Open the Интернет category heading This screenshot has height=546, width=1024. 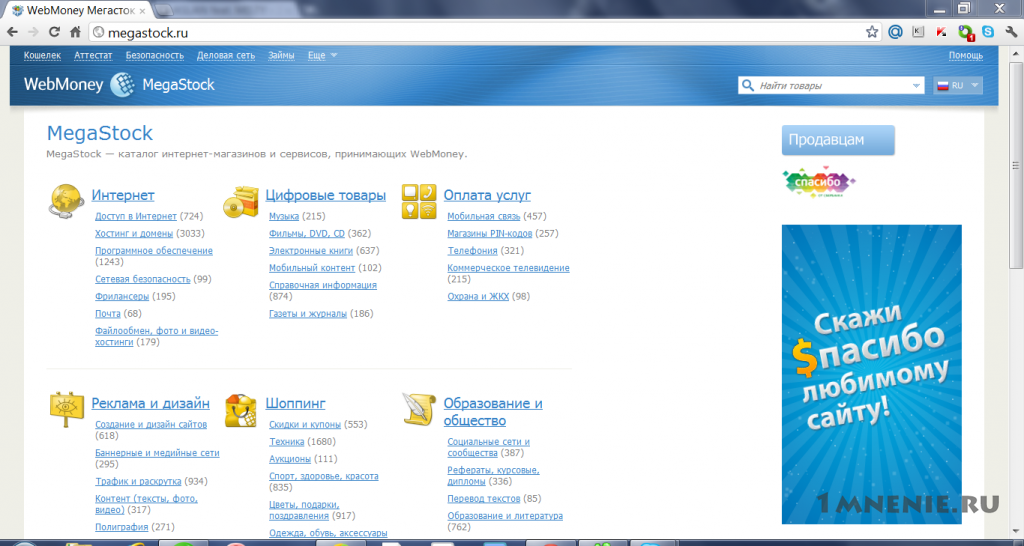click(123, 195)
